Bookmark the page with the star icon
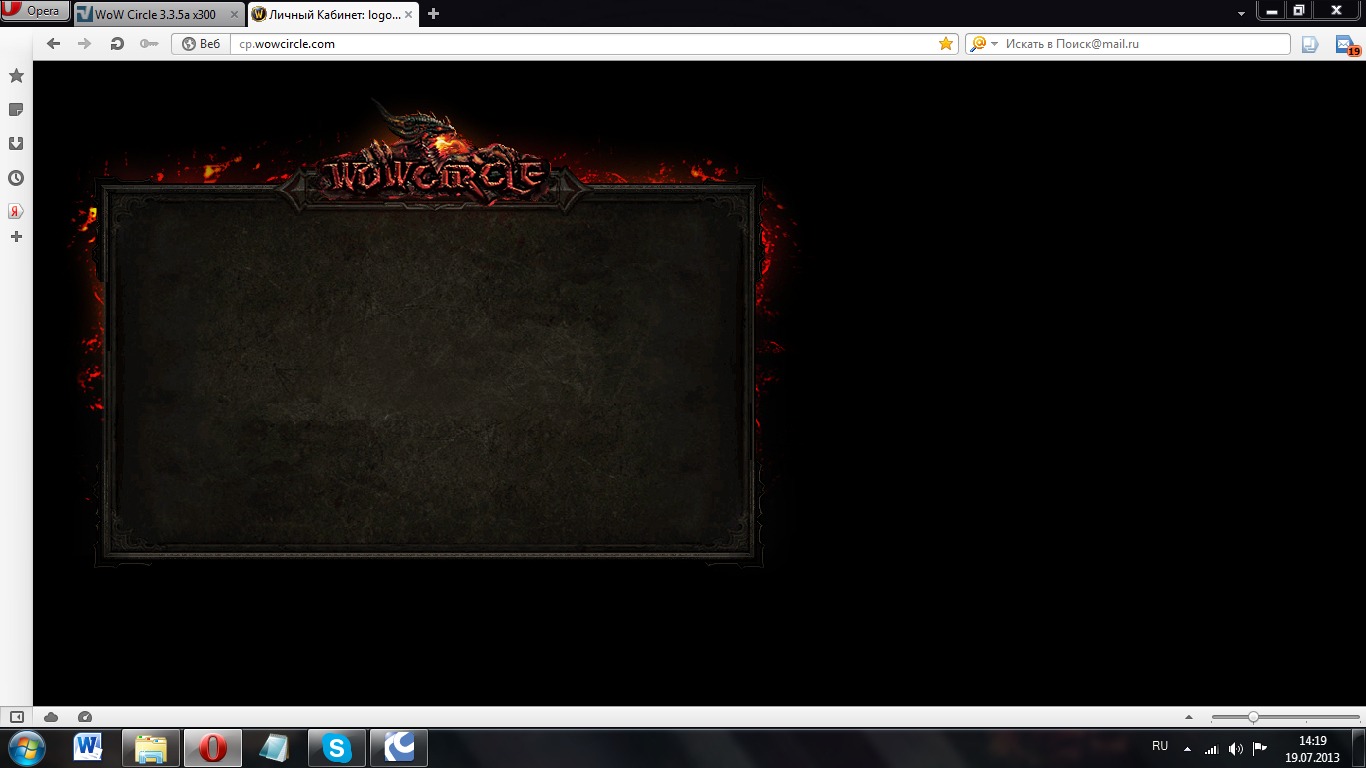This screenshot has height=768, width=1366. pyautogui.click(x=946, y=44)
